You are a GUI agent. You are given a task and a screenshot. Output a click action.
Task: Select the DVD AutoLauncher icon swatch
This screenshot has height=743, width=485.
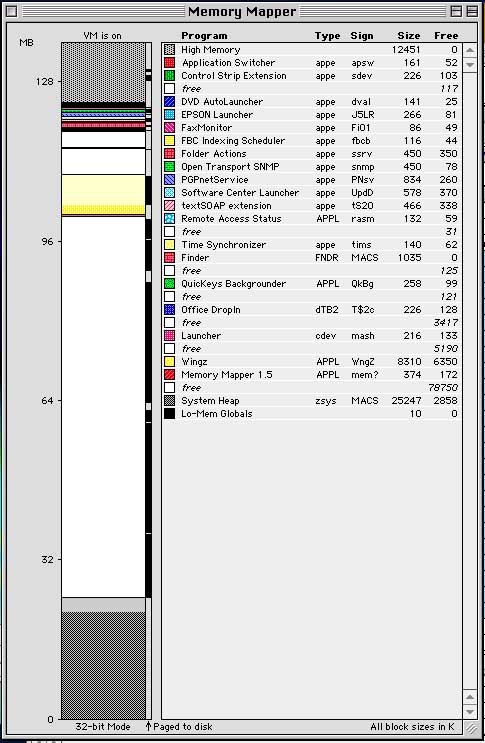pos(169,101)
